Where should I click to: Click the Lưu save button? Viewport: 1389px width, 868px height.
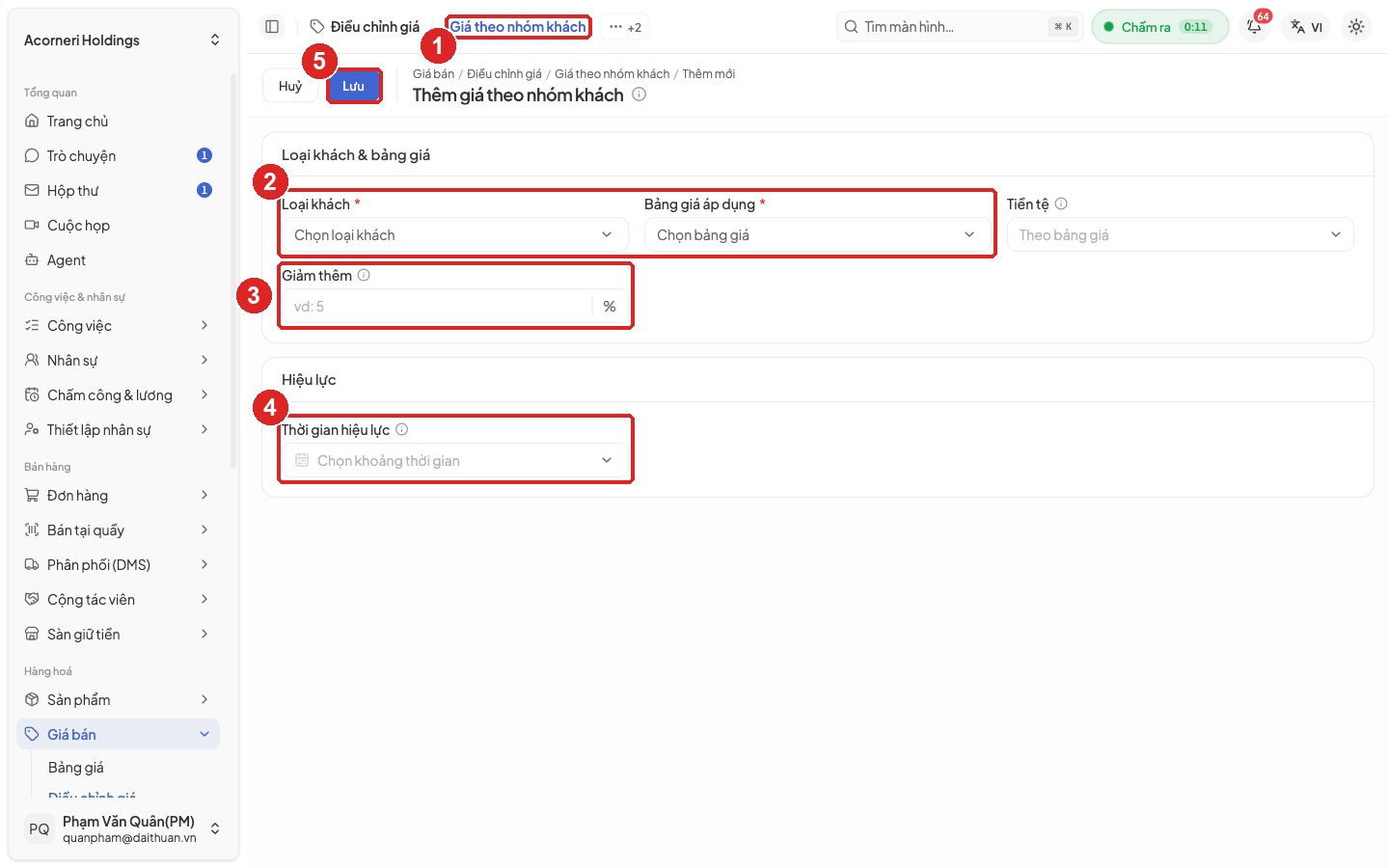point(353,86)
